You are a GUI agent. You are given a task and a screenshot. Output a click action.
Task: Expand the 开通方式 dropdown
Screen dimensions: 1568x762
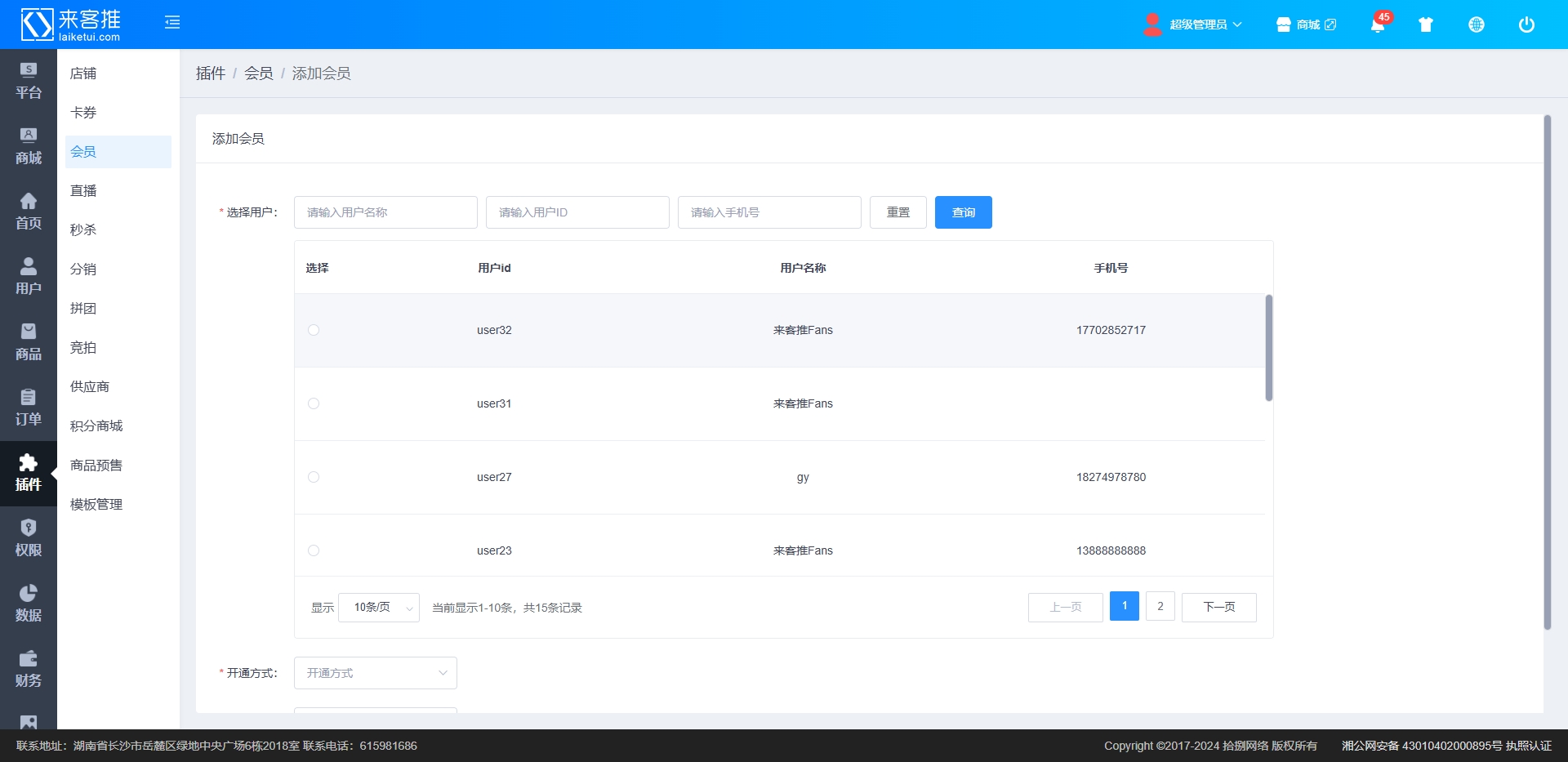click(375, 673)
